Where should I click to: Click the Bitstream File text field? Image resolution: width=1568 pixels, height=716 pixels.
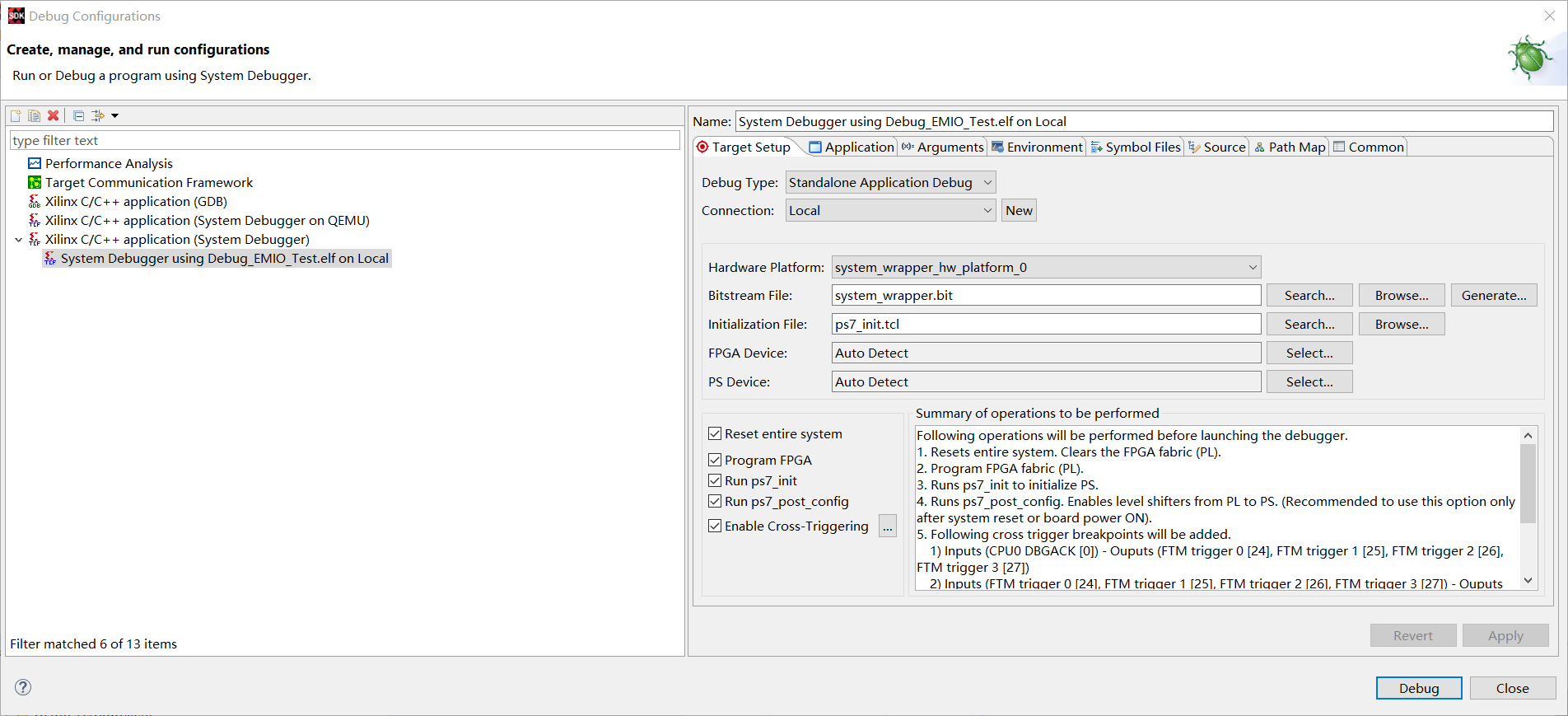(1046, 295)
